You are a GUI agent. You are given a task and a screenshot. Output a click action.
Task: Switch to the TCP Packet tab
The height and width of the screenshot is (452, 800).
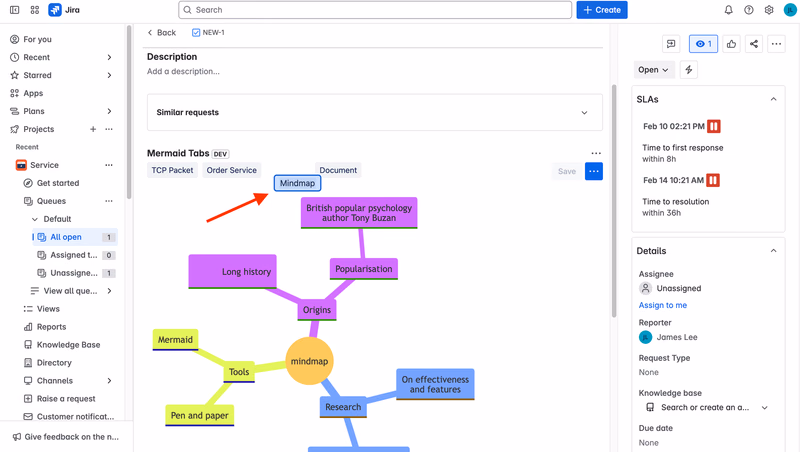point(172,170)
